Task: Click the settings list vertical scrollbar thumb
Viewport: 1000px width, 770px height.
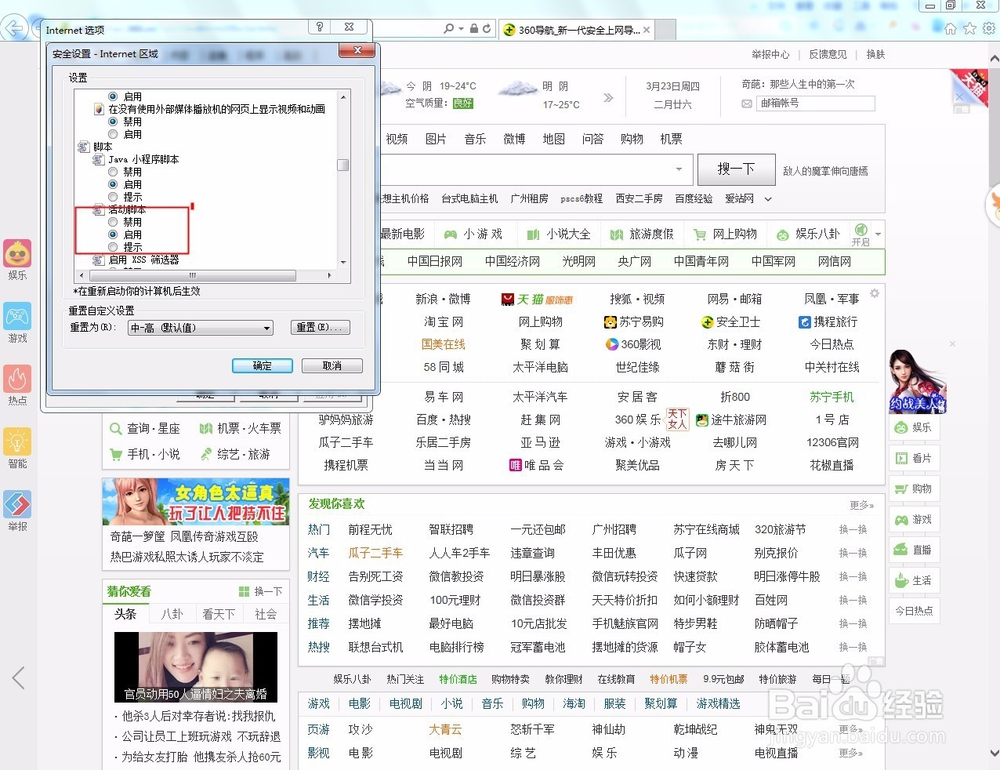Action: coord(343,165)
